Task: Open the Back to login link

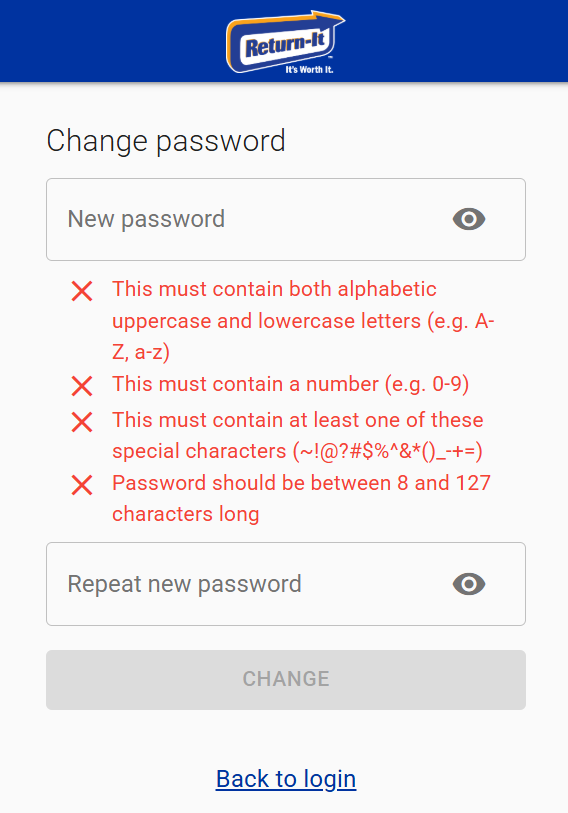Action: [x=286, y=779]
